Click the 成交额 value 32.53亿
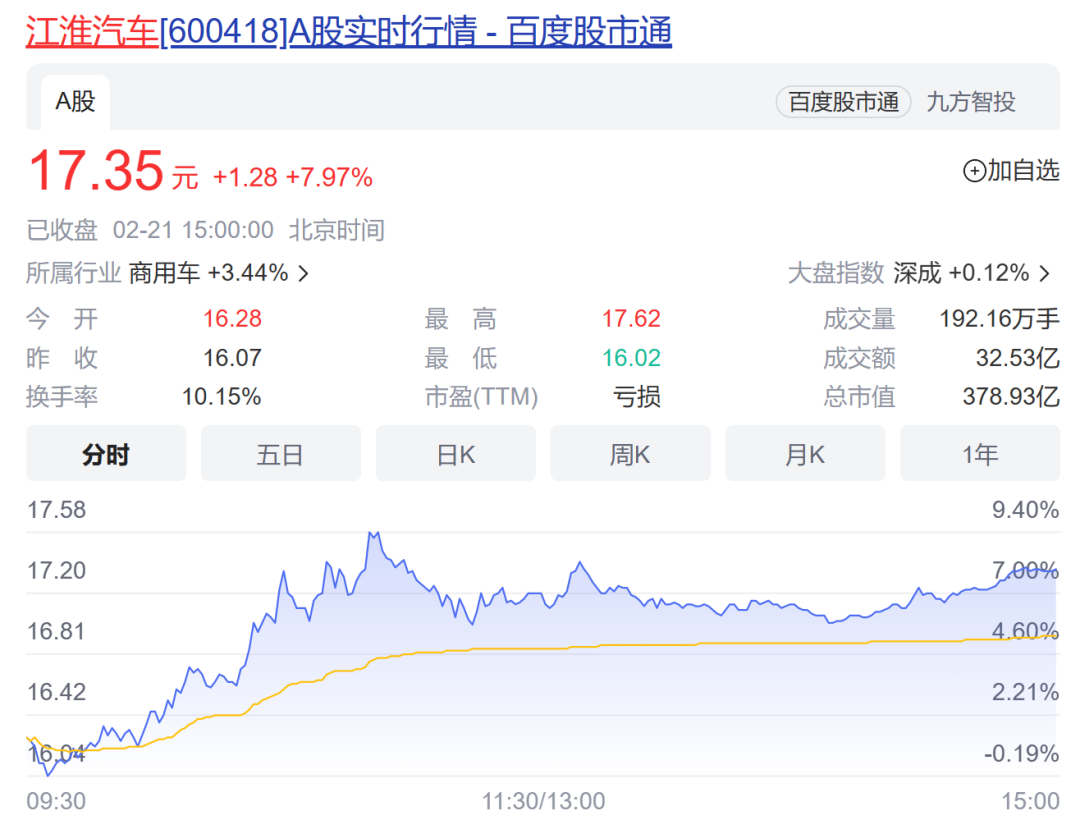Image resolution: width=1080 pixels, height=820 pixels. 1017,358
